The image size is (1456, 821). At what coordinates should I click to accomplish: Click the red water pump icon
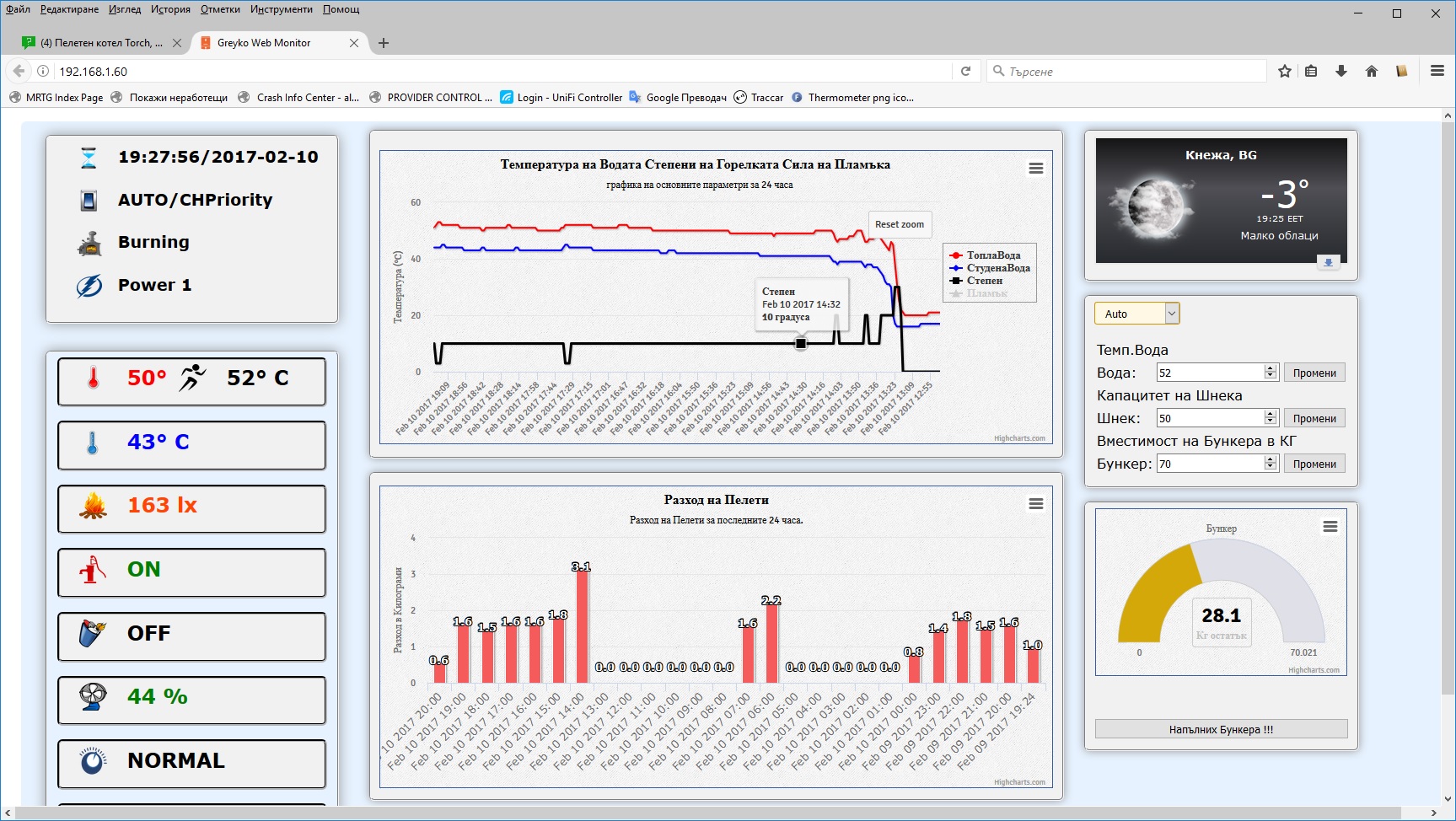(x=93, y=570)
